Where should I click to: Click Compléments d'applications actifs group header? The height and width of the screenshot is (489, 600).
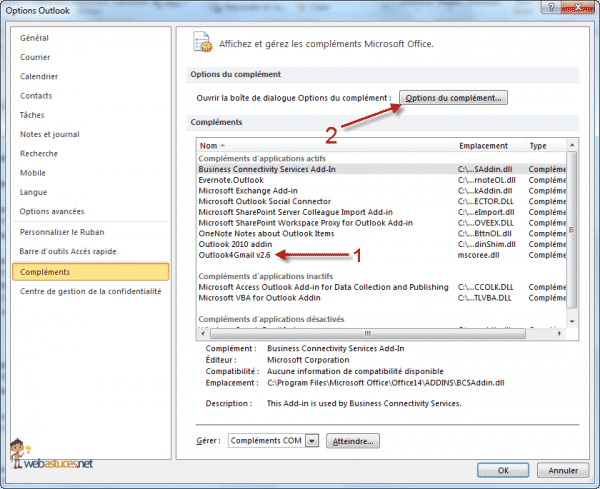(262, 158)
